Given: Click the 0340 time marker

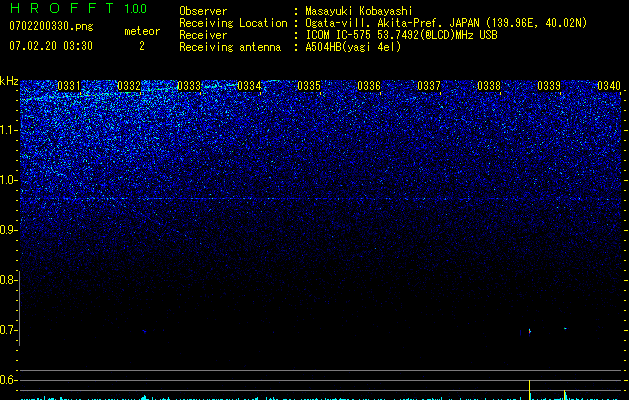Looking at the screenshot, I should point(609,86).
